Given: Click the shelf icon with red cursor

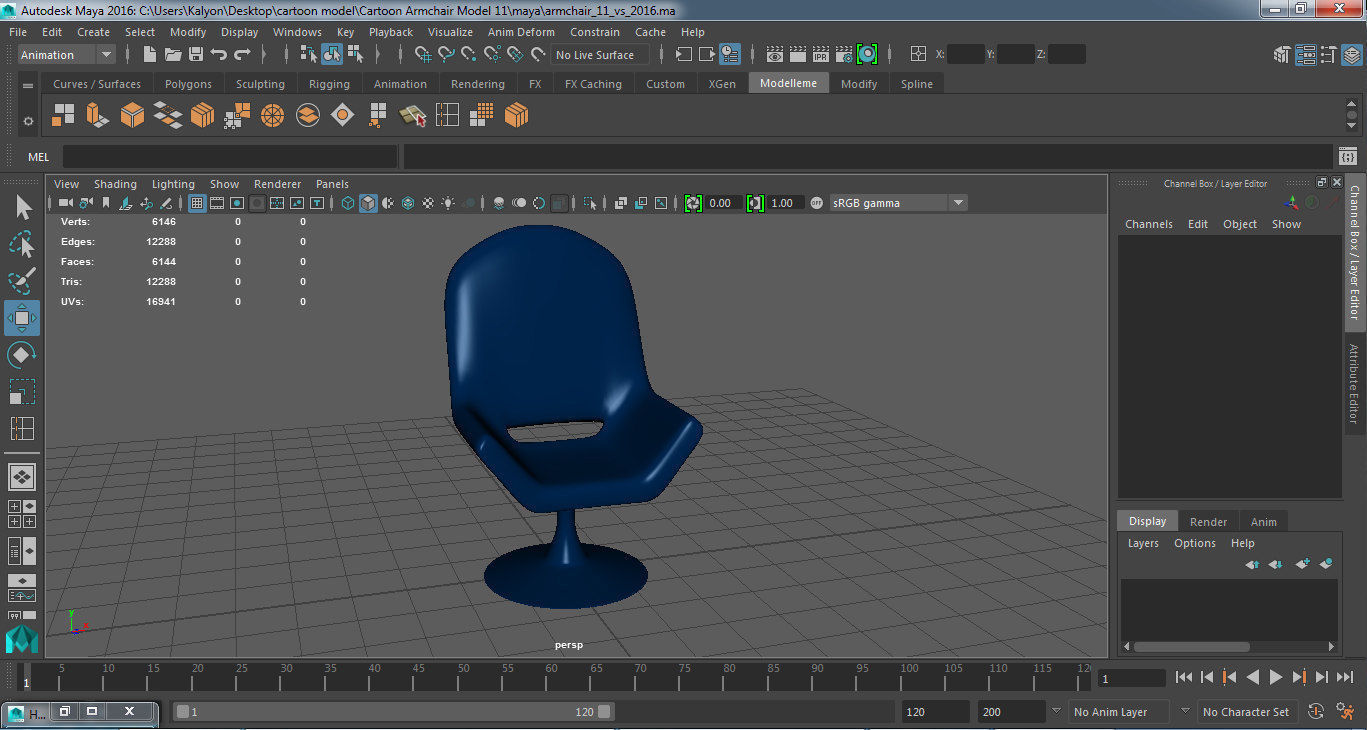Looking at the screenshot, I should (413, 116).
